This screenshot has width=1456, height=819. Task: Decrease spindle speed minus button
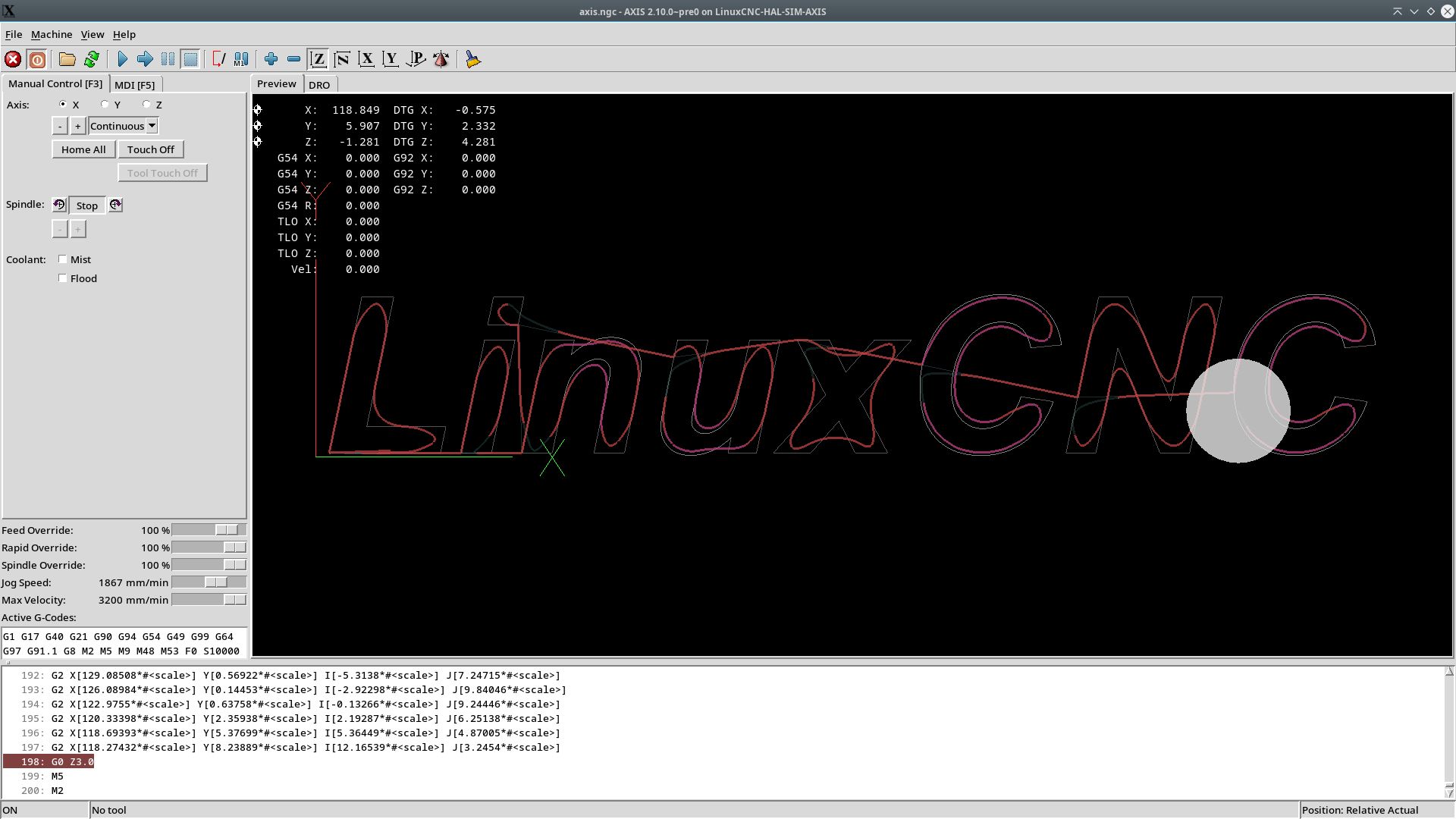(60, 229)
